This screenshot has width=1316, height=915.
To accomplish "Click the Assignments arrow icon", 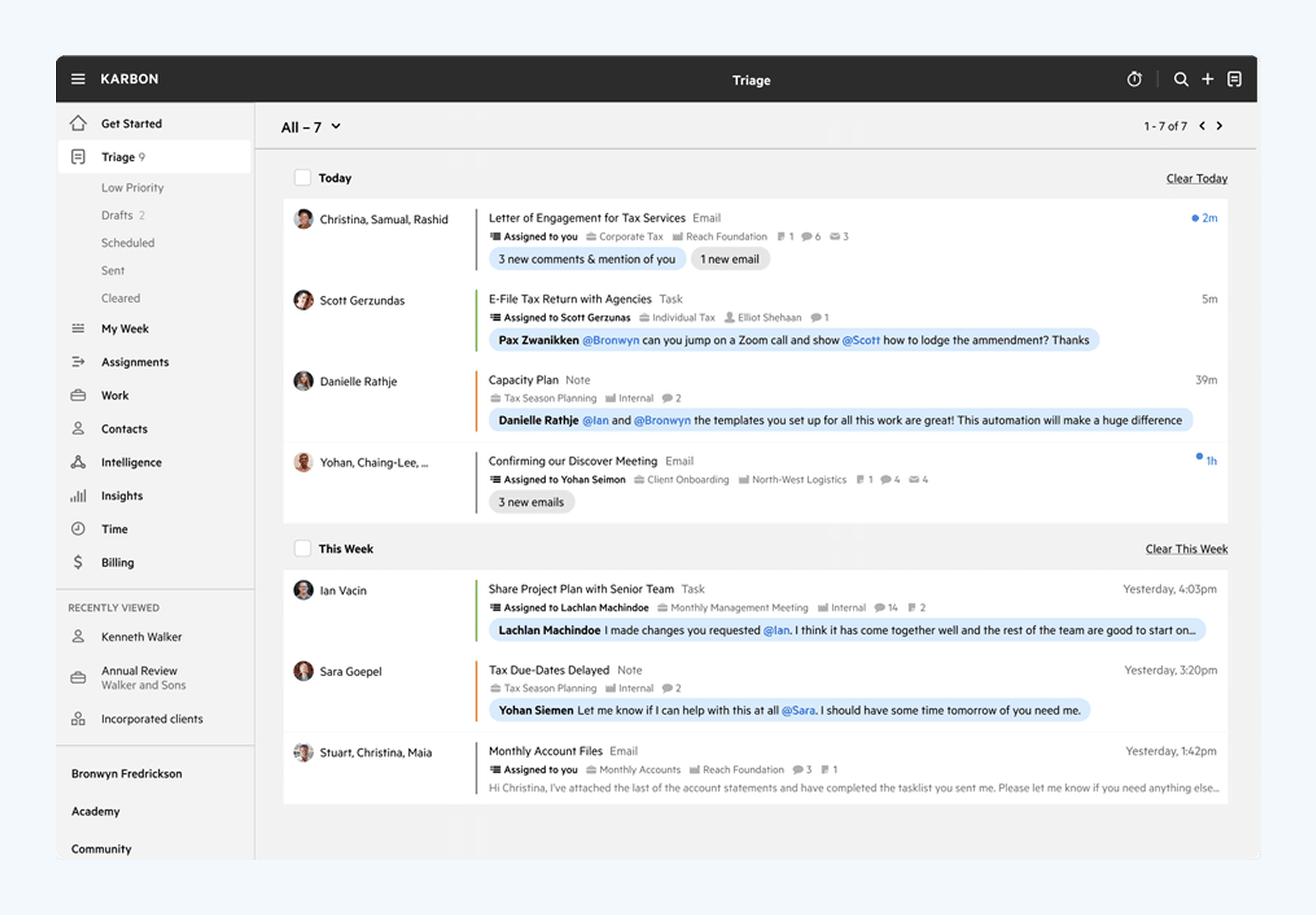I will coord(78,362).
